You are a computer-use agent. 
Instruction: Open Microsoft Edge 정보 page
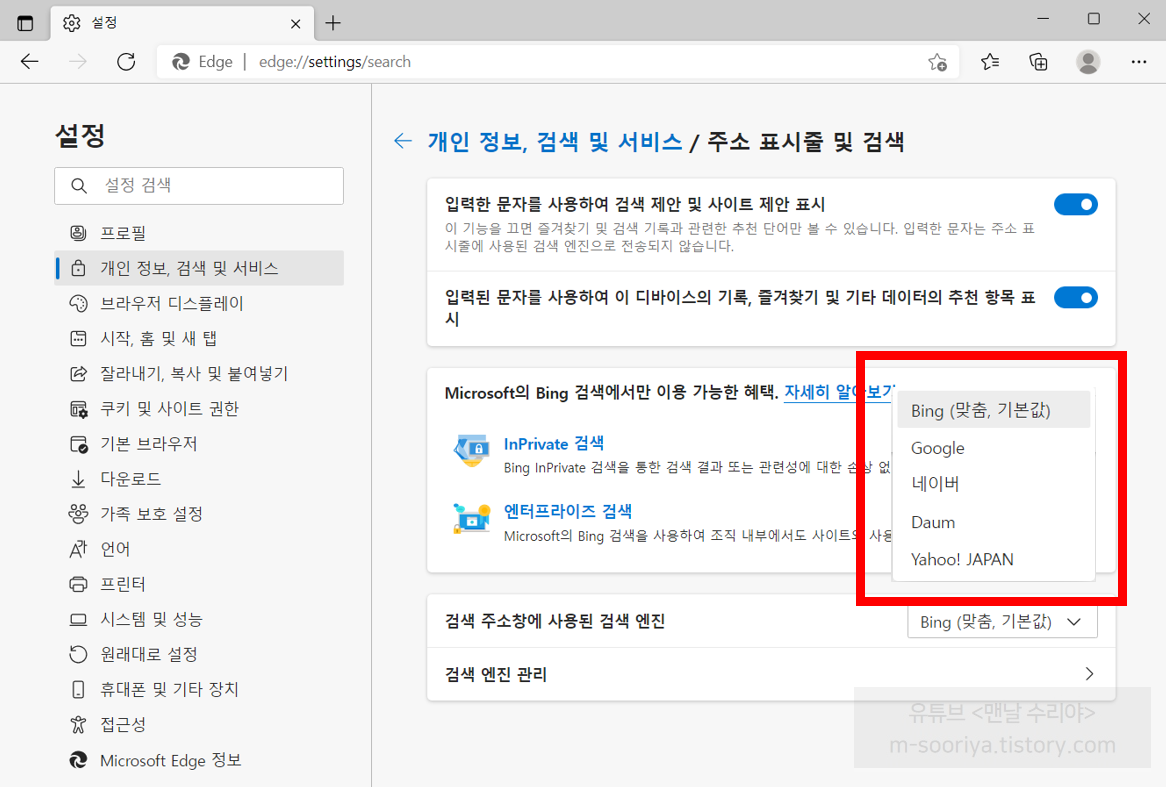[199, 760]
